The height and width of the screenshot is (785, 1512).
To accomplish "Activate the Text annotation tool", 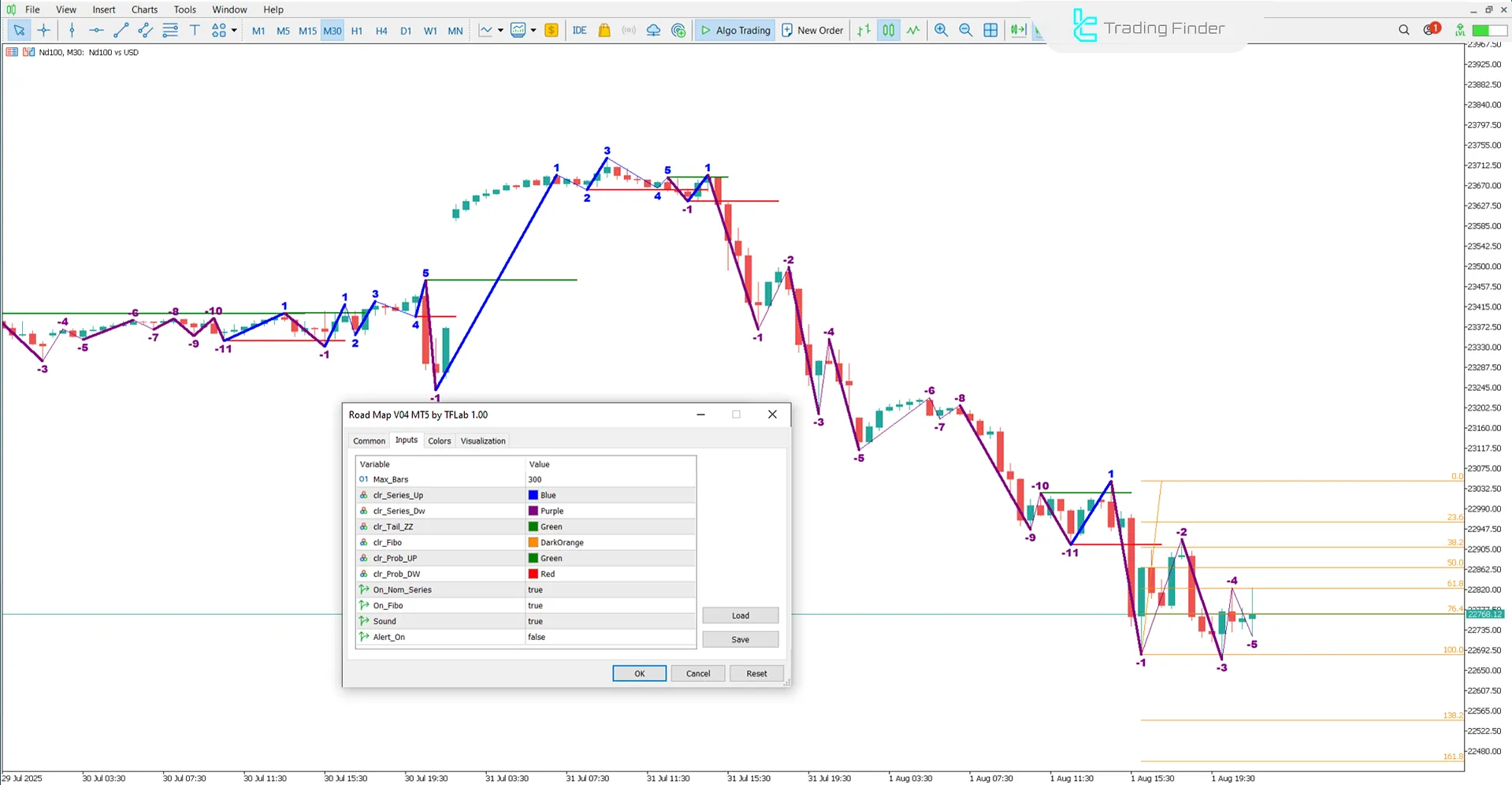I will coord(195,30).
